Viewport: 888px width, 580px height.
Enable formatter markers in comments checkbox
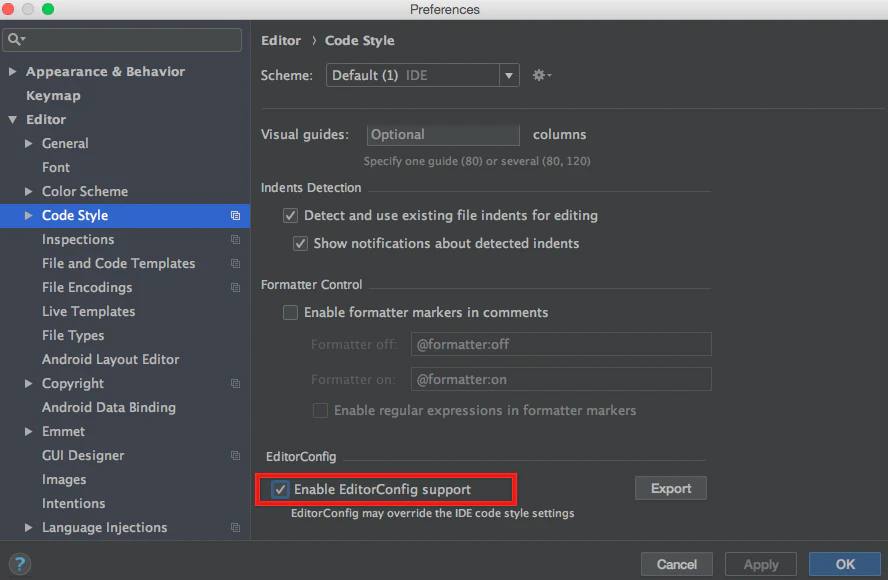[291, 313]
